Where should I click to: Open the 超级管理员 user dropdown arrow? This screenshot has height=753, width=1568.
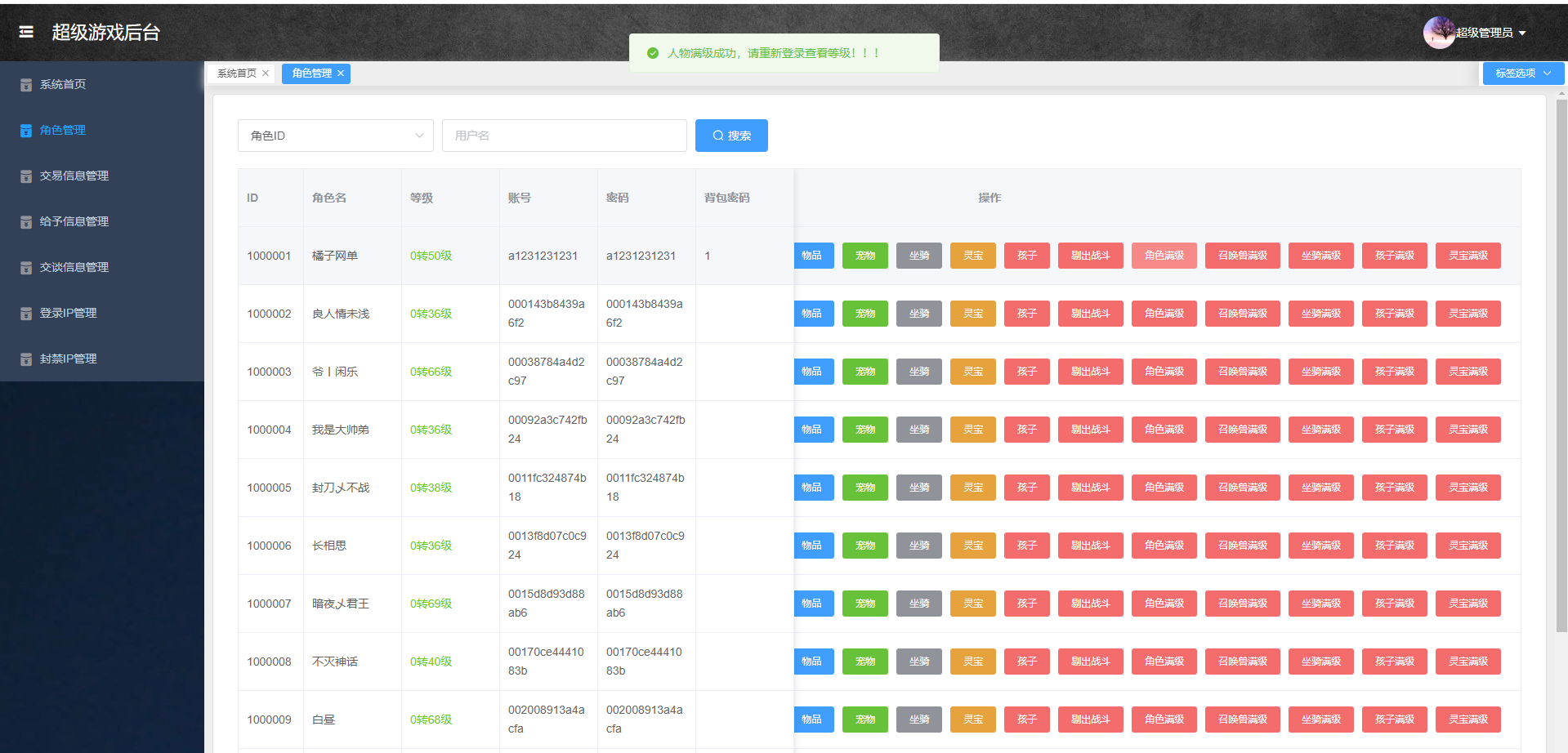(1522, 33)
